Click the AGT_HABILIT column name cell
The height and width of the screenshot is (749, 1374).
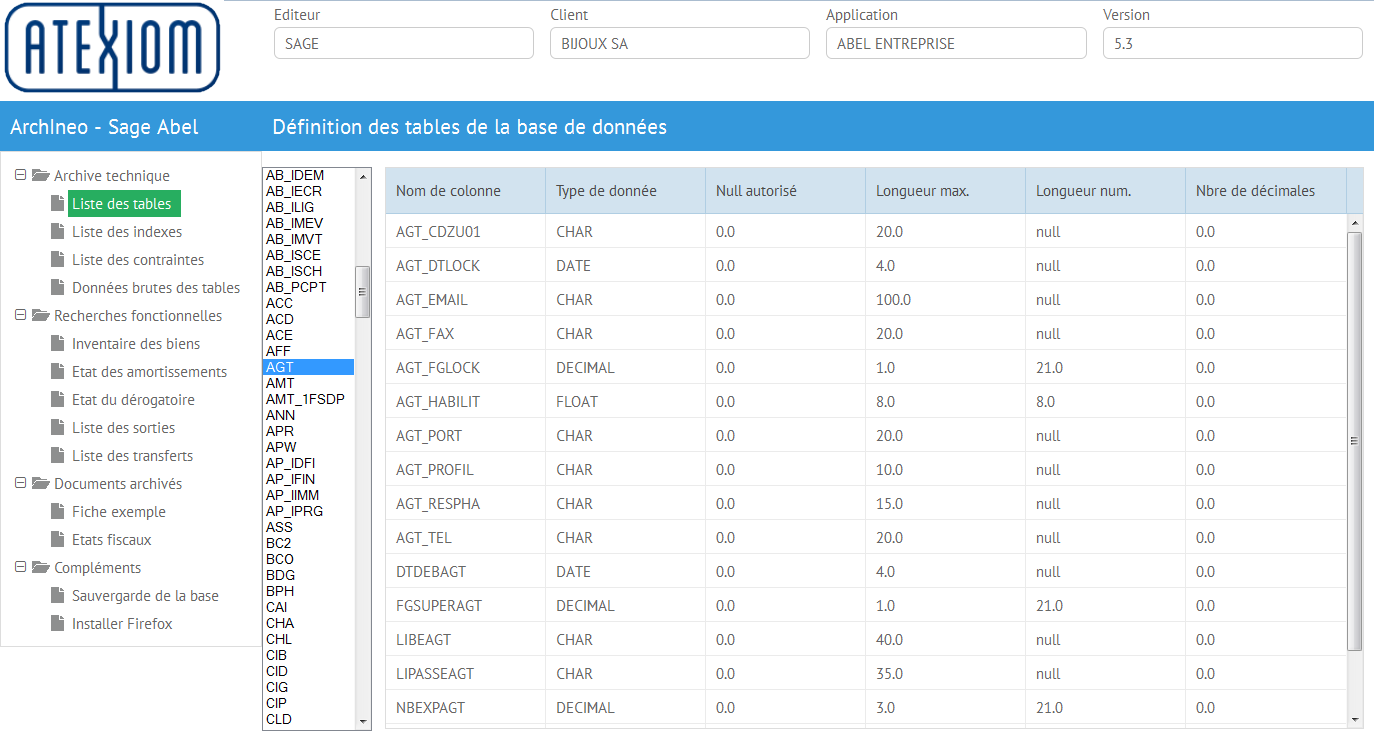[x=465, y=402]
